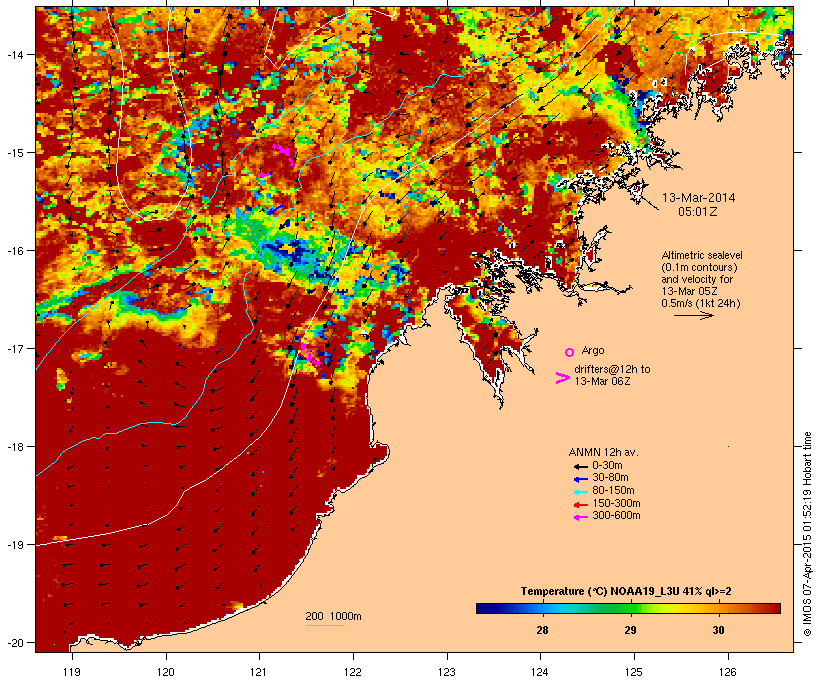The height and width of the screenshot is (680, 820).
Task: Click the '13-Mar 05Z' velocity date text
Action: 689,291
